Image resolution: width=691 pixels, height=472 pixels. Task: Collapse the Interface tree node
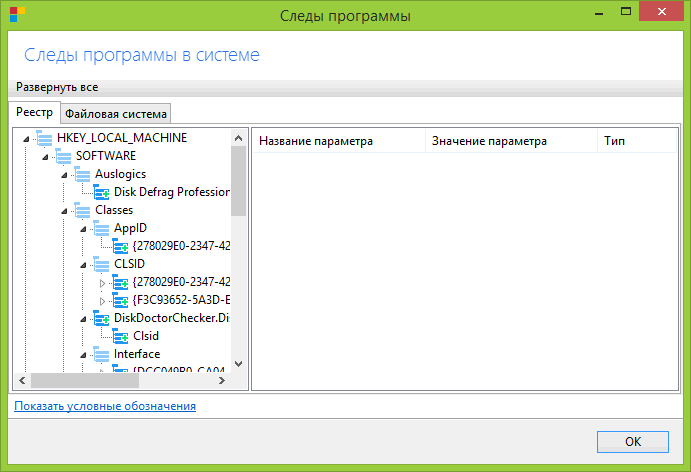point(82,355)
